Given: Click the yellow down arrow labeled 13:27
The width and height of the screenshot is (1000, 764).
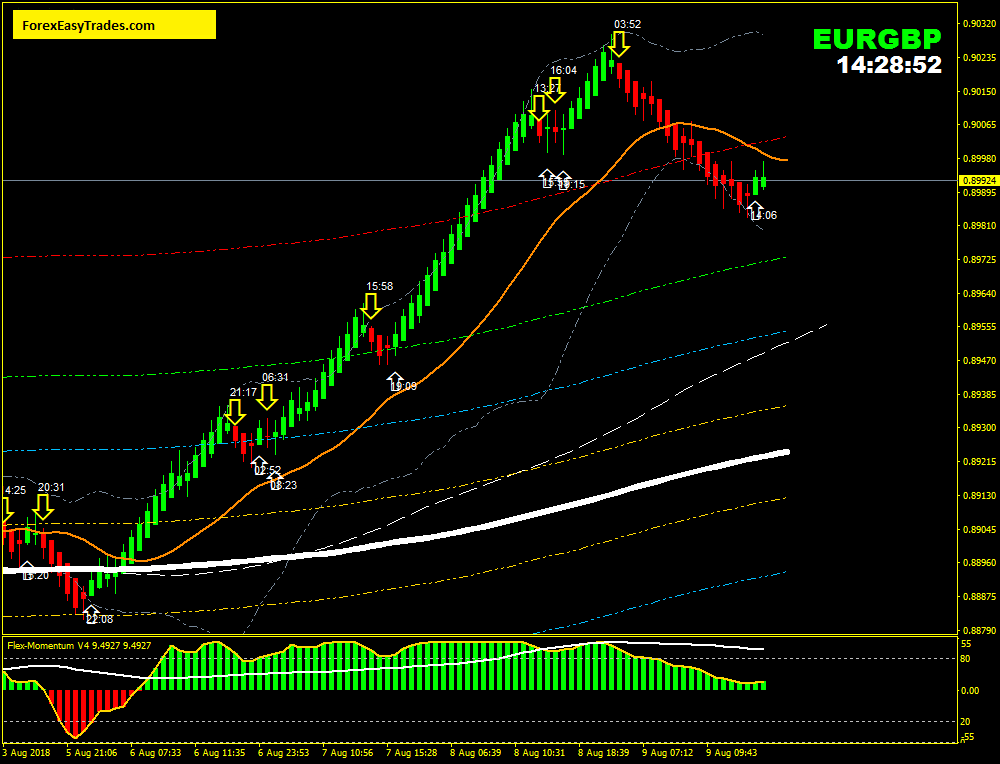Looking at the screenshot, I should [x=539, y=107].
